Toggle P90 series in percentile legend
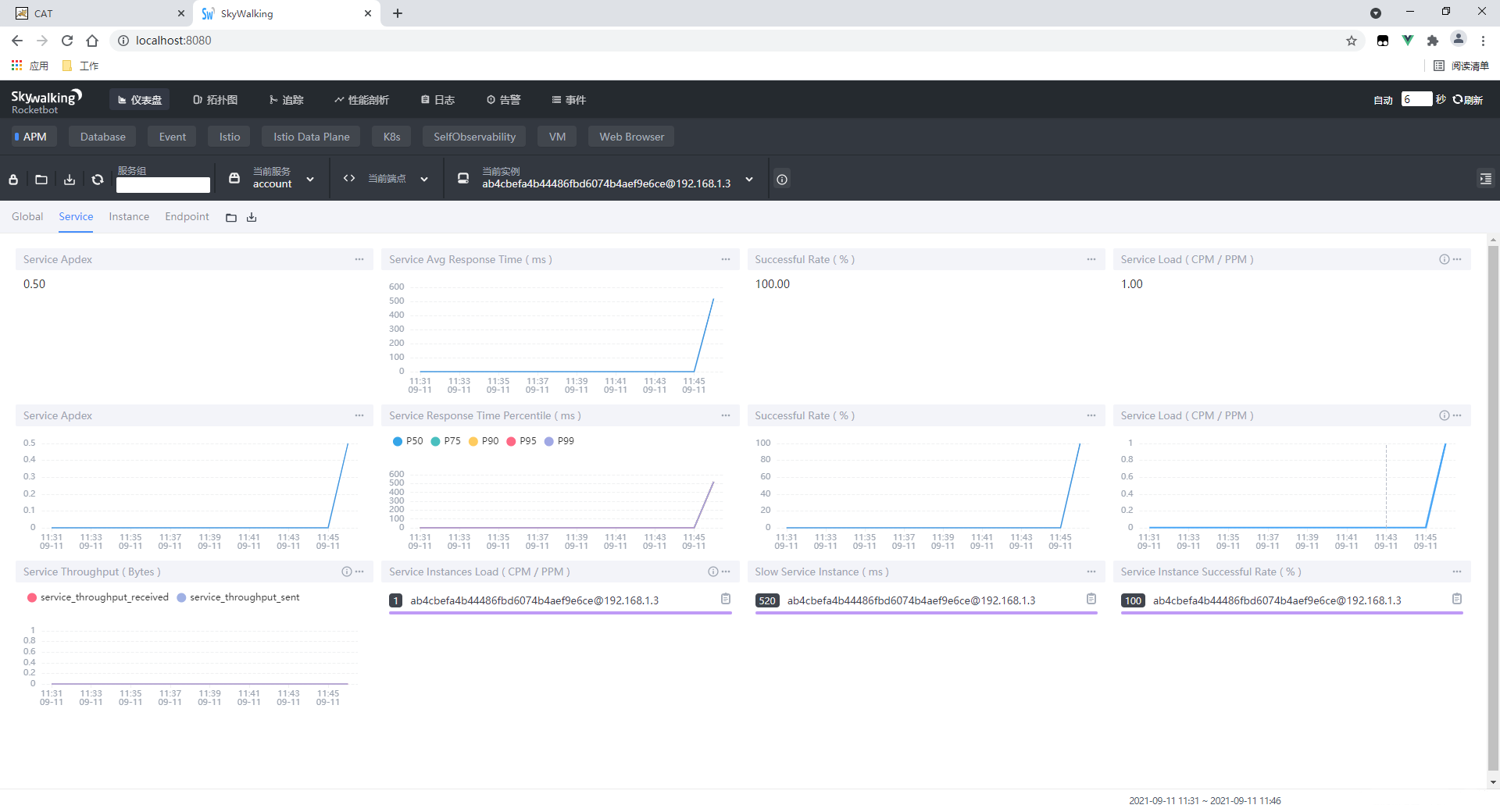The width and height of the screenshot is (1500, 812). pos(484,441)
